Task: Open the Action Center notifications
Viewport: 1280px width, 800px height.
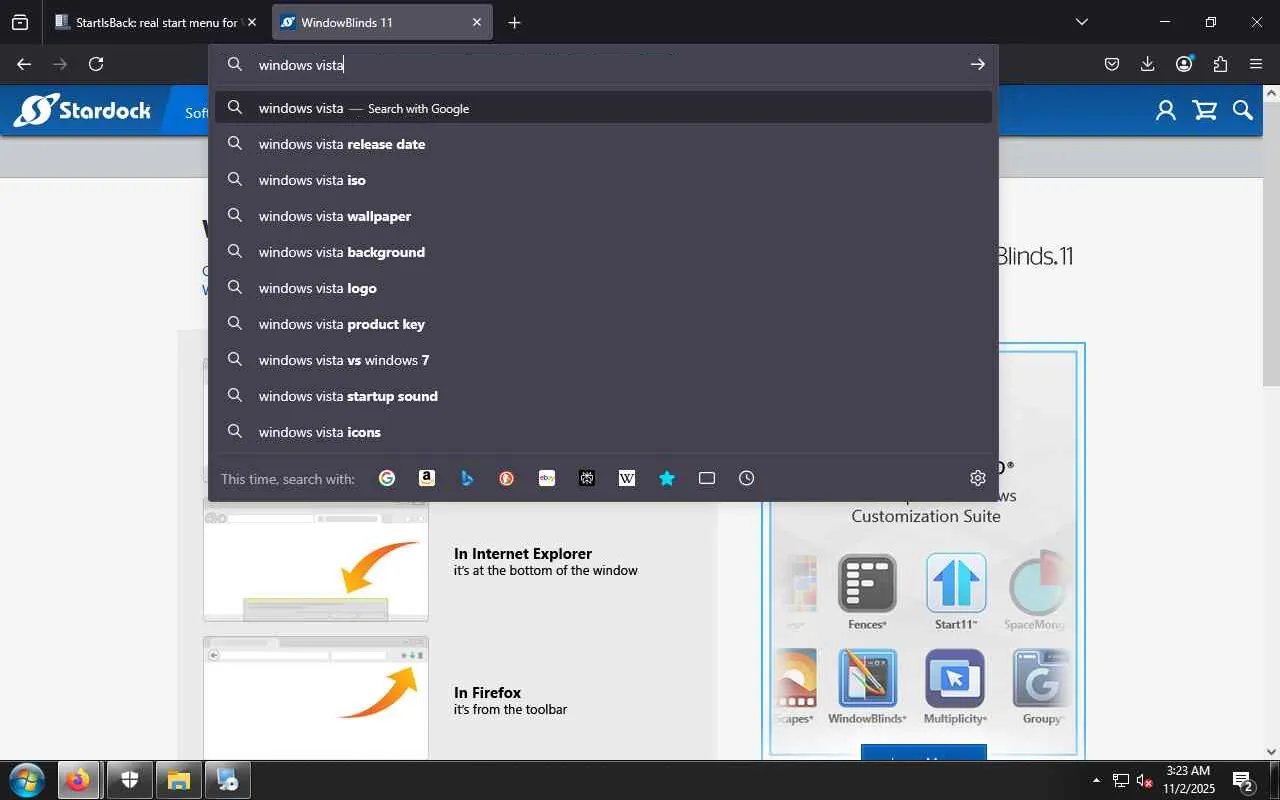Action: (1243, 780)
